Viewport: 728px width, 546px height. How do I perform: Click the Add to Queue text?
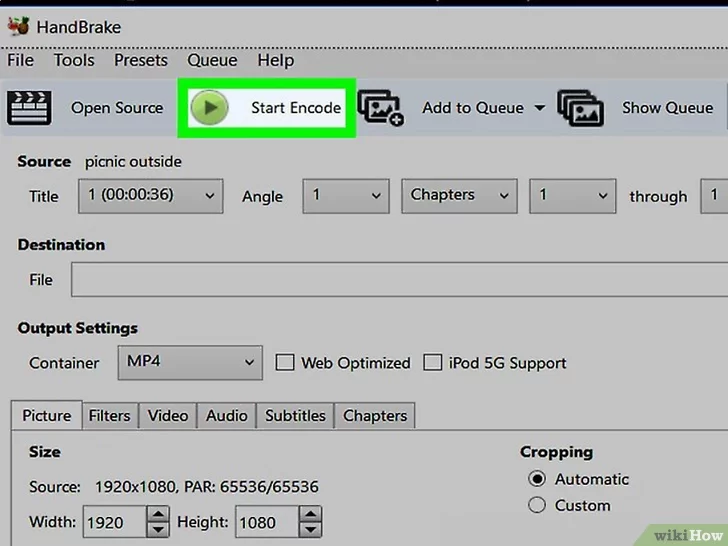(x=473, y=108)
